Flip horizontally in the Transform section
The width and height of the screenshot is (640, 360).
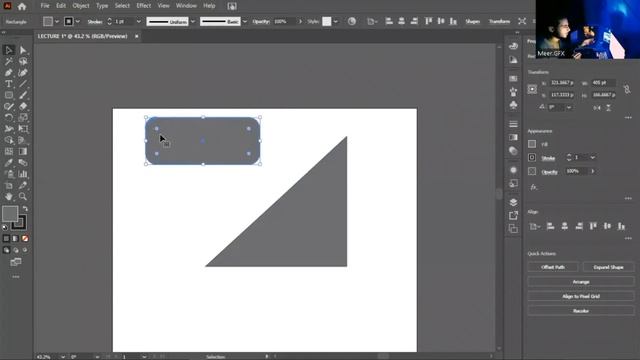click(597, 108)
